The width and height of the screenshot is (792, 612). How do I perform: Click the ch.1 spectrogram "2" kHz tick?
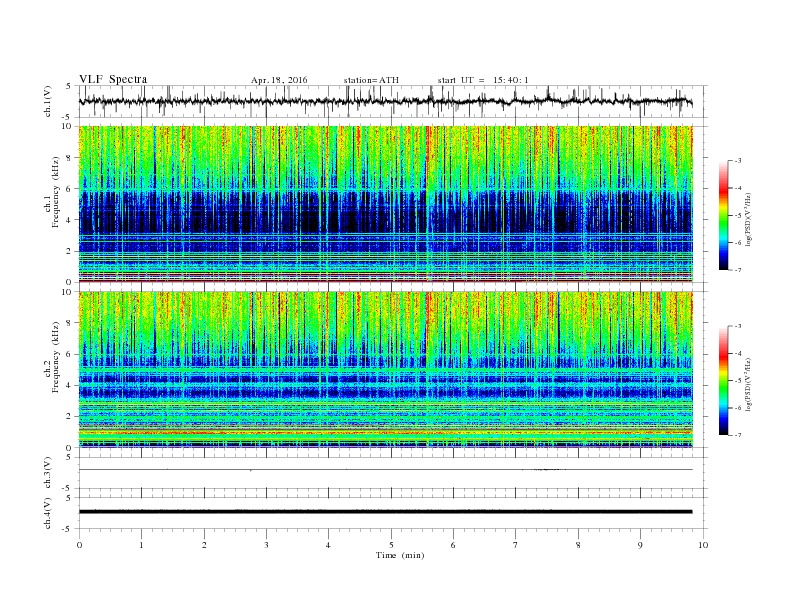click(x=69, y=251)
